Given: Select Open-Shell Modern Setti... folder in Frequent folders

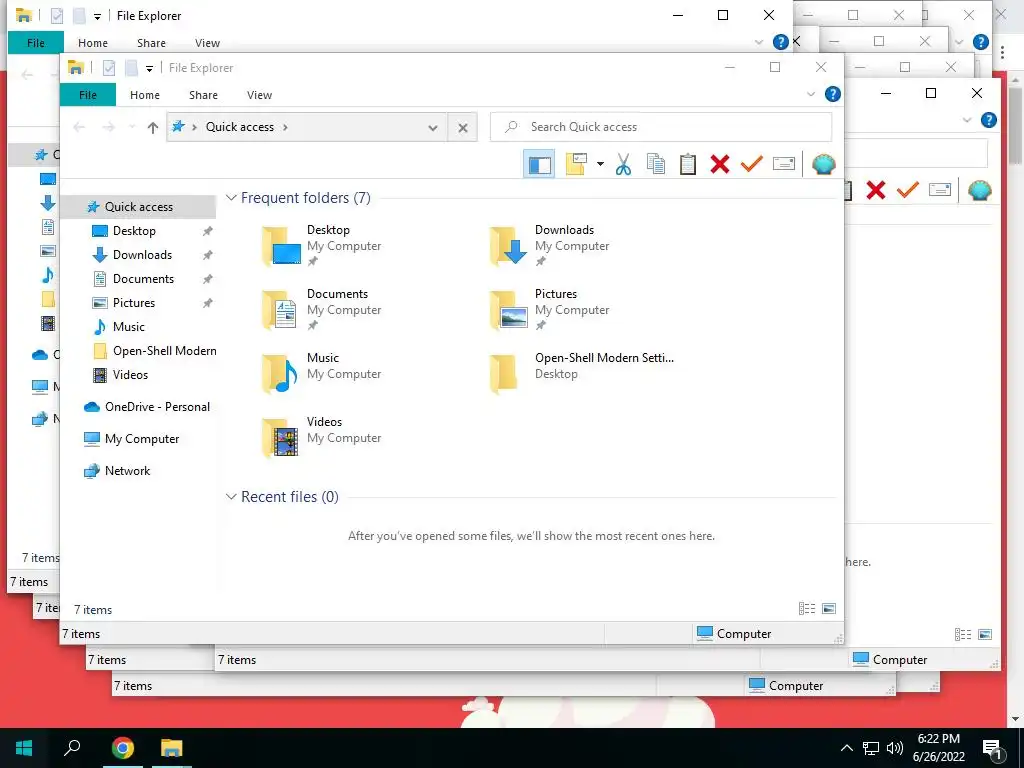Looking at the screenshot, I should coord(581,373).
